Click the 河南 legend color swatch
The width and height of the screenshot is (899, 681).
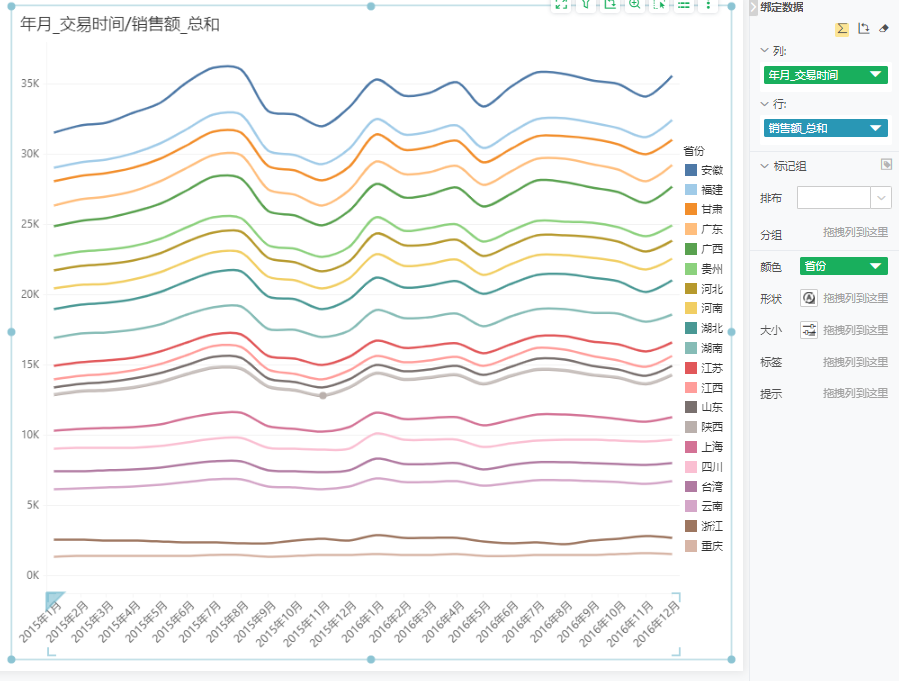click(x=691, y=308)
